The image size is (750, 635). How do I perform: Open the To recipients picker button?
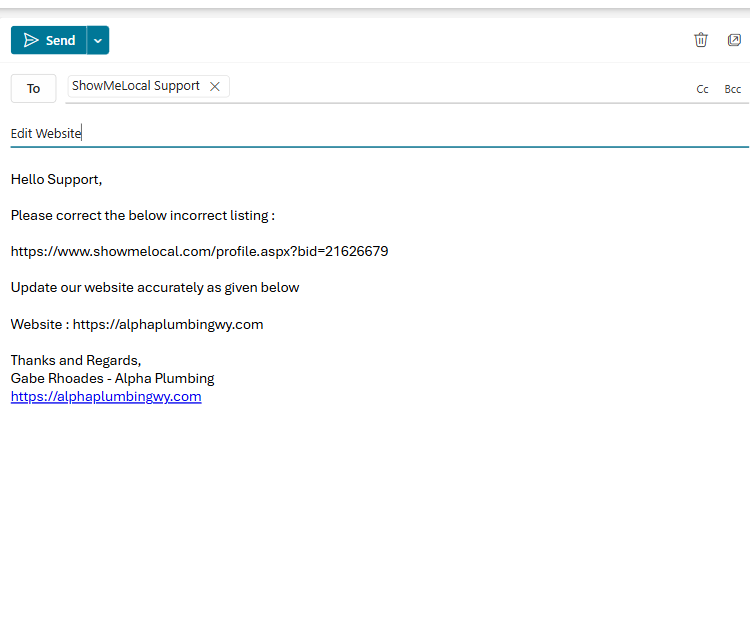click(x=33, y=88)
